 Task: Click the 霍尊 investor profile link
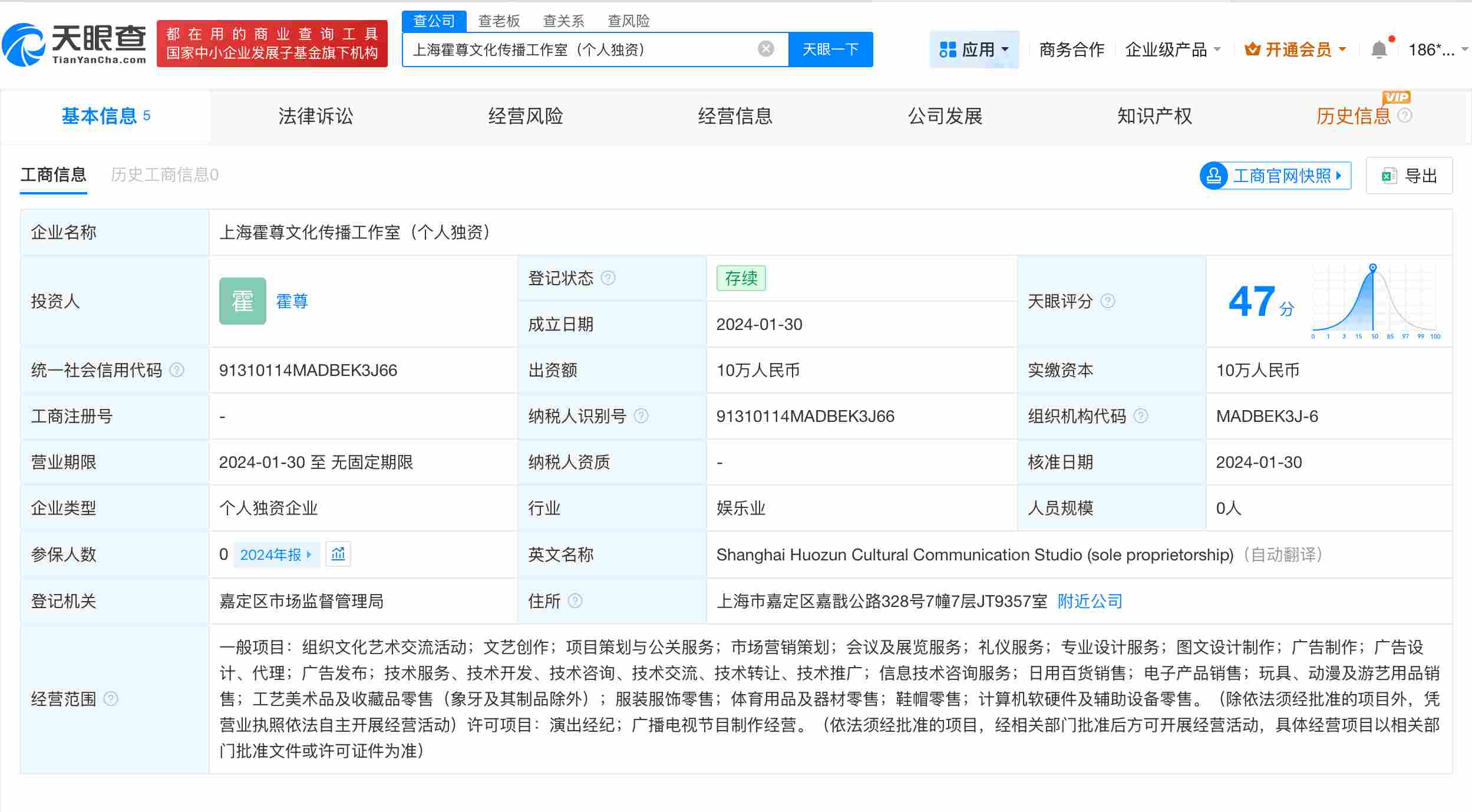pos(293,301)
